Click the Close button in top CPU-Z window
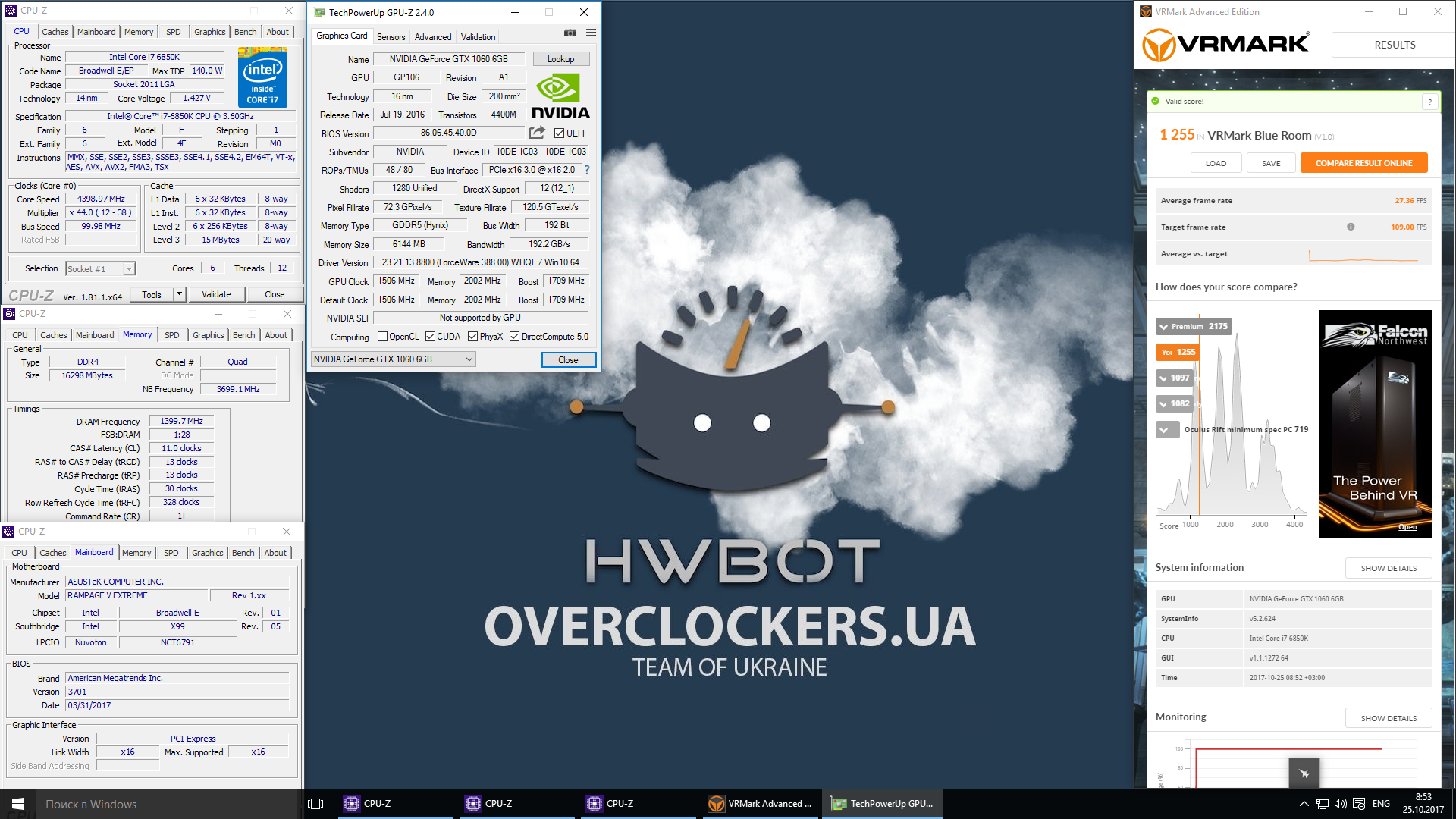The height and width of the screenshot is (819, 1456). [x=275, y=294]
